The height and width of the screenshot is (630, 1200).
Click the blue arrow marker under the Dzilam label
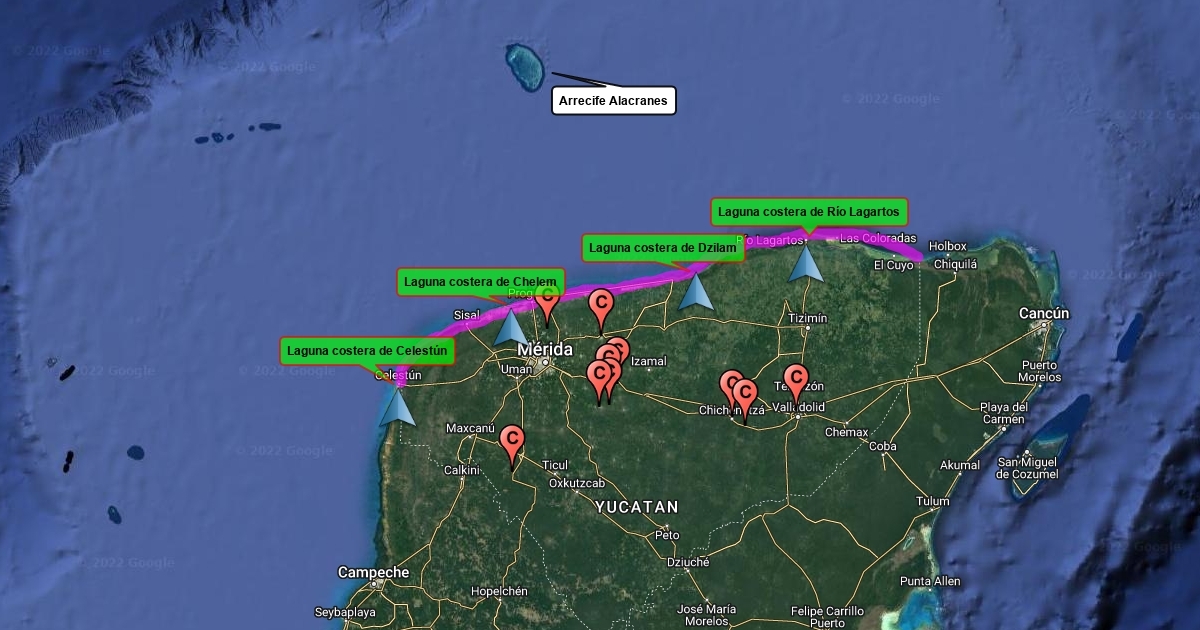click(695, 290)
